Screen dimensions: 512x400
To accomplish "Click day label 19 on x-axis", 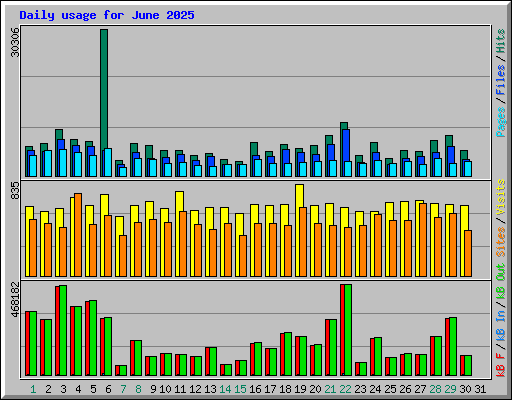I will coord(300,389).
